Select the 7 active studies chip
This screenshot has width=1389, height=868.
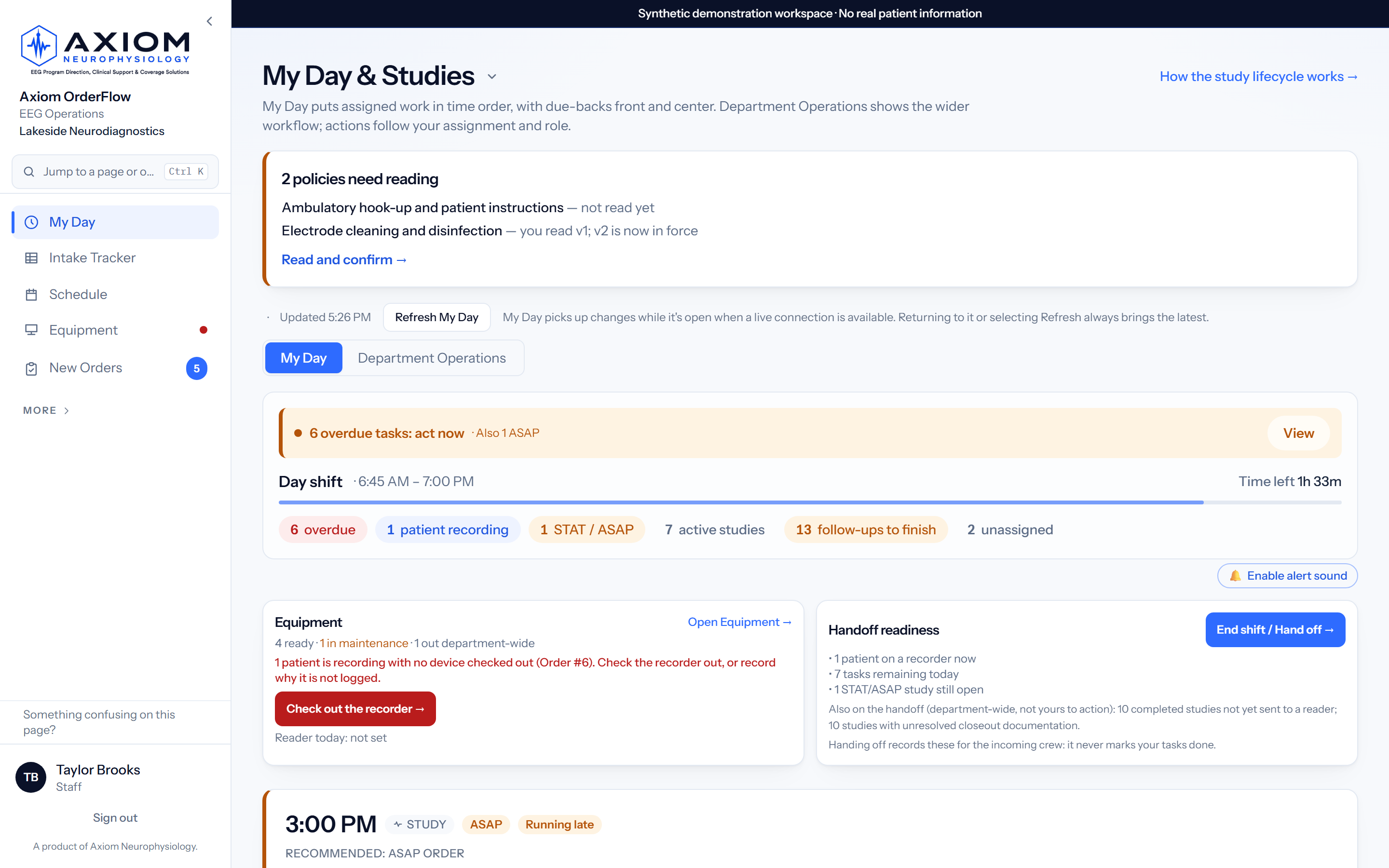715,530
